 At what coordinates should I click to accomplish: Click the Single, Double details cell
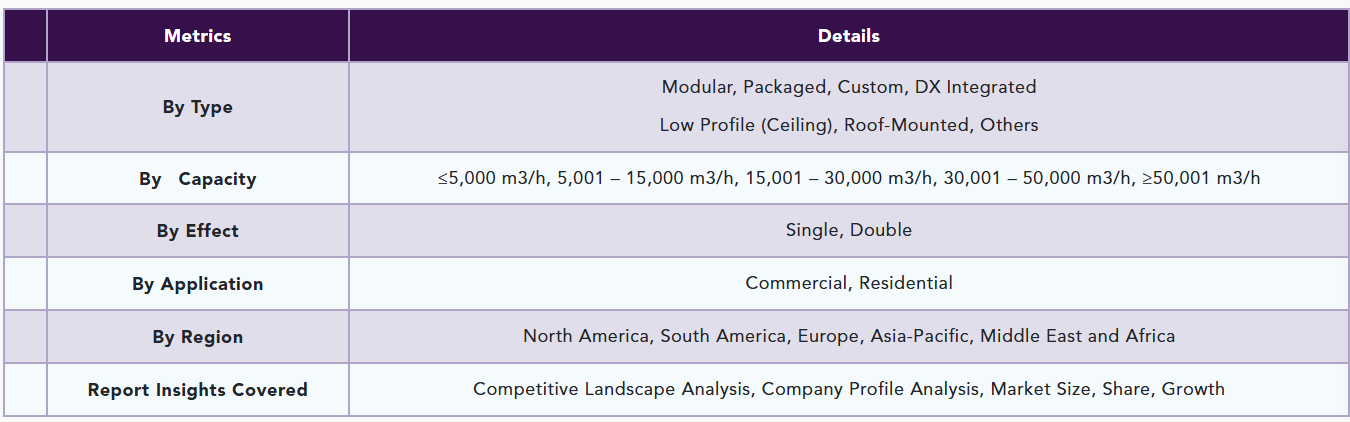(849, 231)
